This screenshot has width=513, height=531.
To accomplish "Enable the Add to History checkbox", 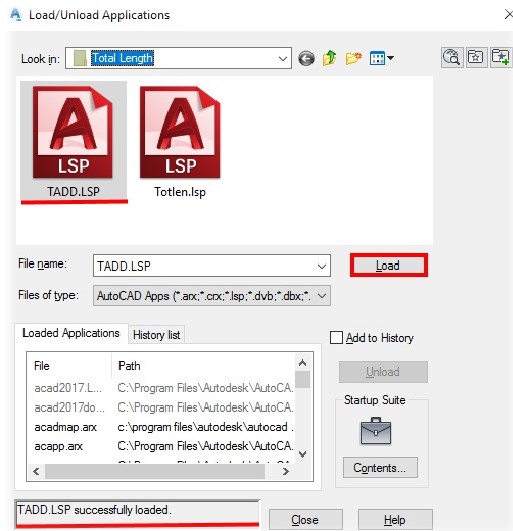I will click(x=336, y=338).
